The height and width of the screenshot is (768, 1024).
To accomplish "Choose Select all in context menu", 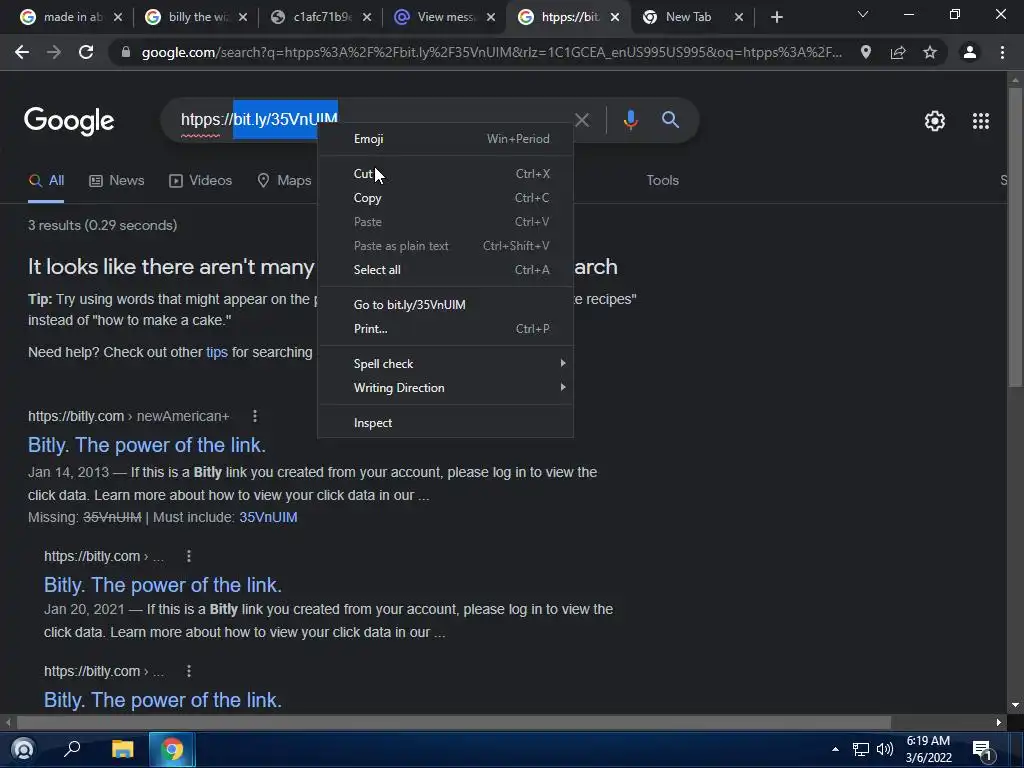I will click(445, 270).
